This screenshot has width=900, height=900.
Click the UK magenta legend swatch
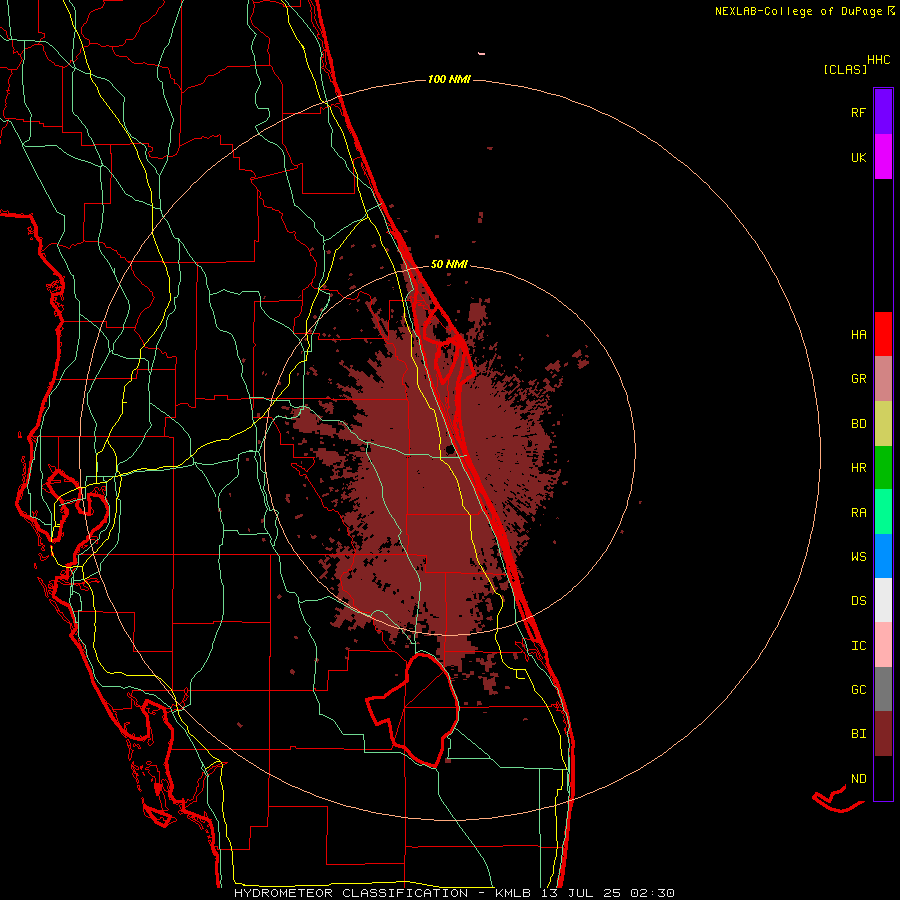pos(883,157)
